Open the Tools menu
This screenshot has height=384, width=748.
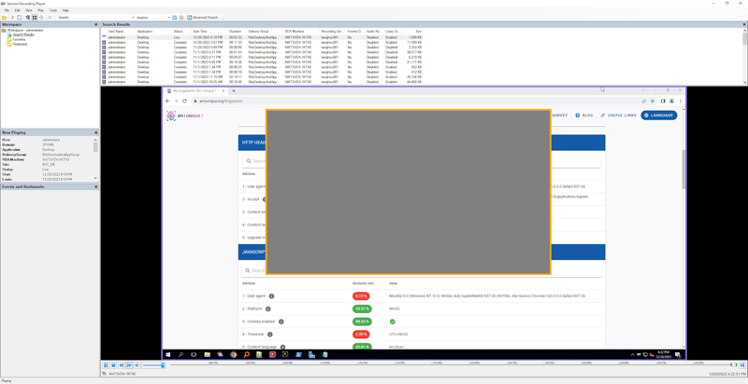point(53,10)
